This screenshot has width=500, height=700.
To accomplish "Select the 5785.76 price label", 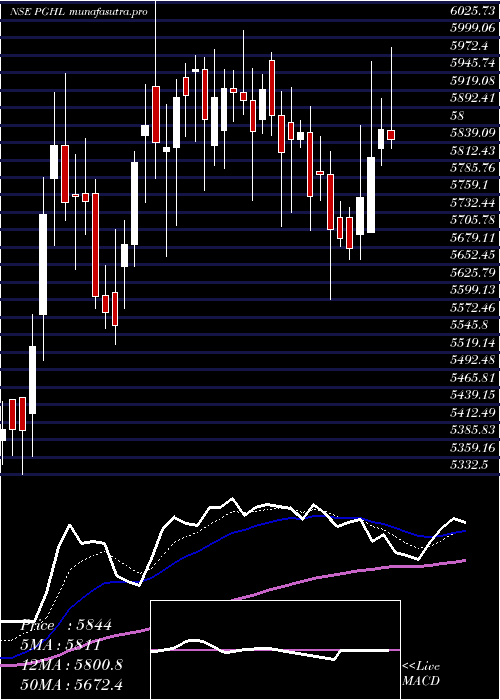I will pyautogui.click(x=472, y=168).
